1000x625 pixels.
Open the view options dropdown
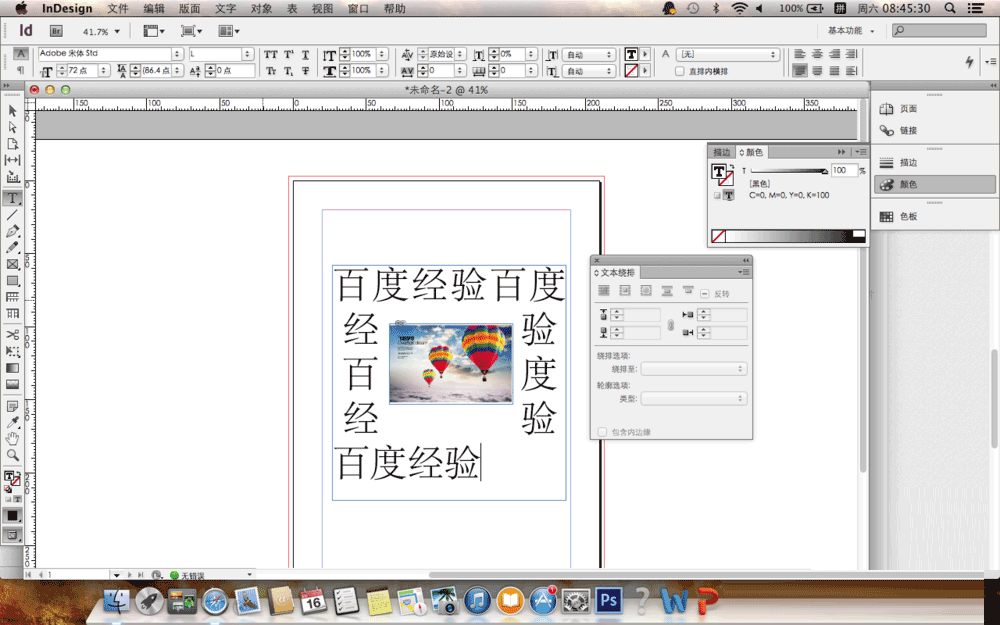point(154,31)
